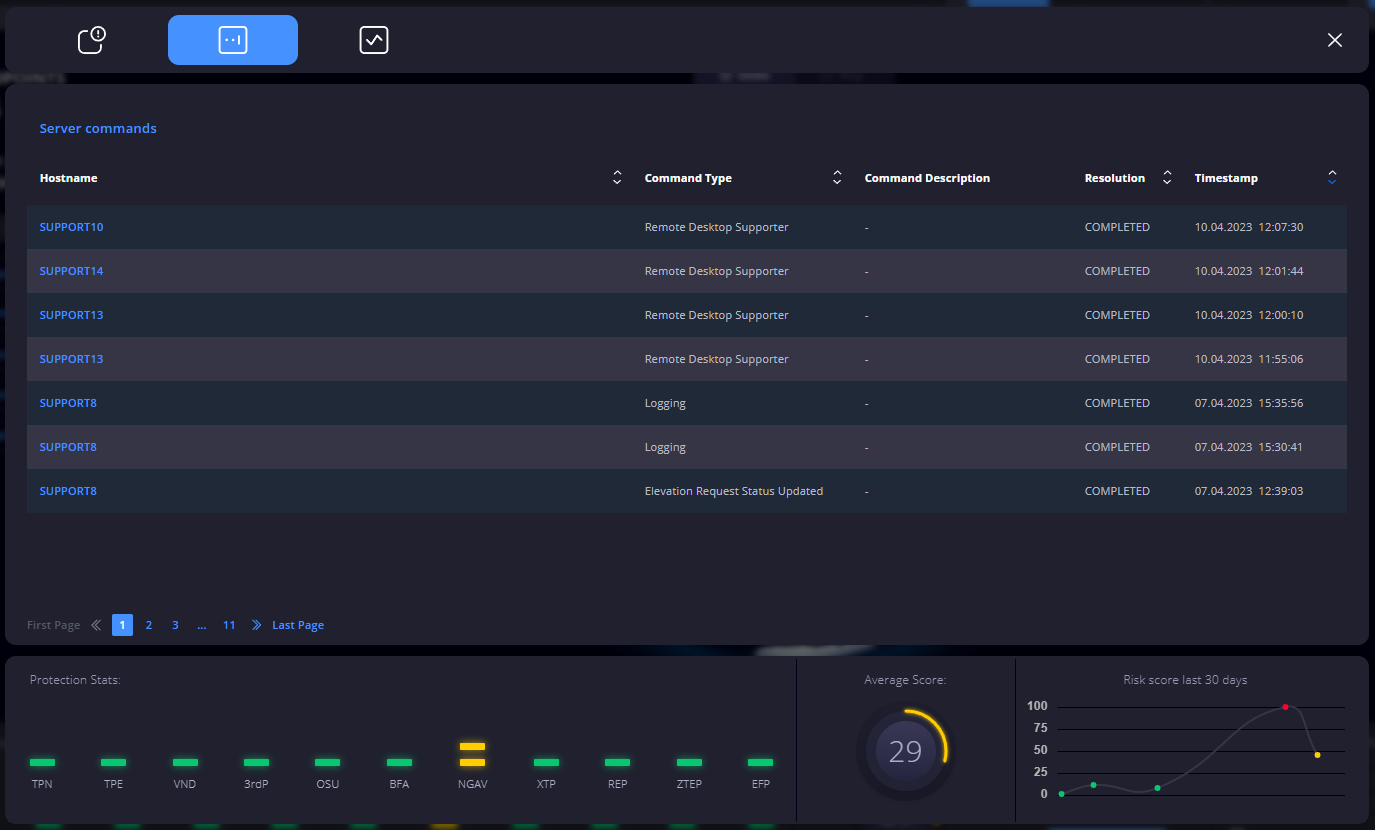Go to pagination page 2
Screen dimensions: 1375x830
pos(149,625)
